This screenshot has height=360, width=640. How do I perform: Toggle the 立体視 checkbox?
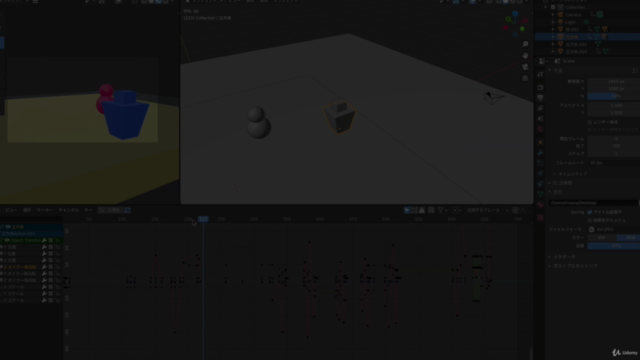[x=555, y=183]
